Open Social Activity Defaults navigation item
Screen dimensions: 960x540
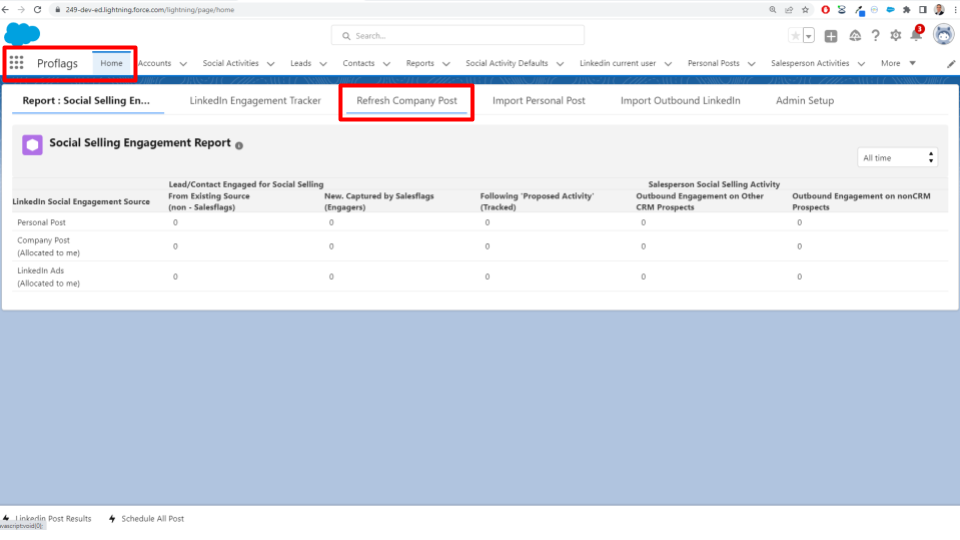tap(506, 63)
